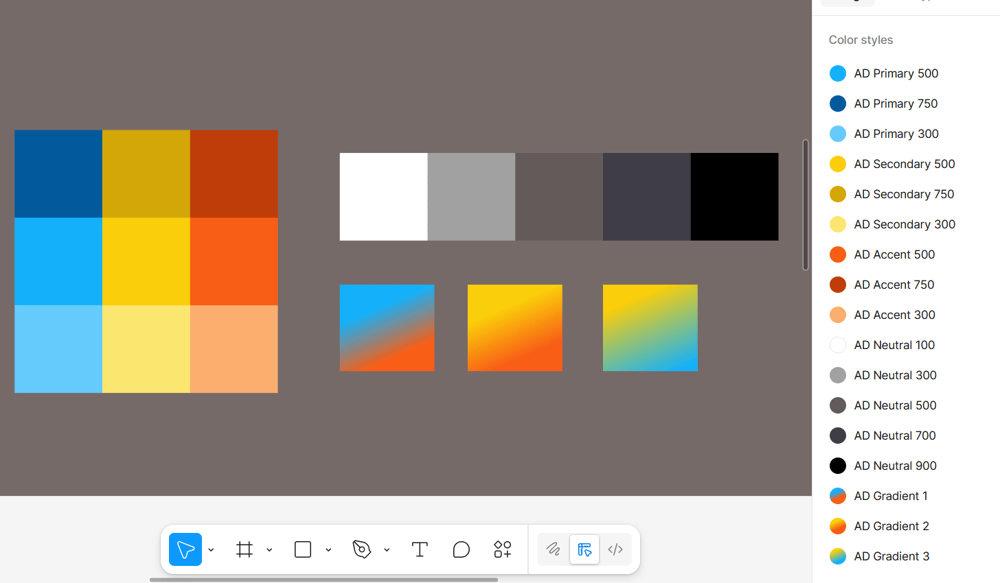Screen dimensions: 1000x583
Task: Select the Comment tool
Action: point(461,549)
